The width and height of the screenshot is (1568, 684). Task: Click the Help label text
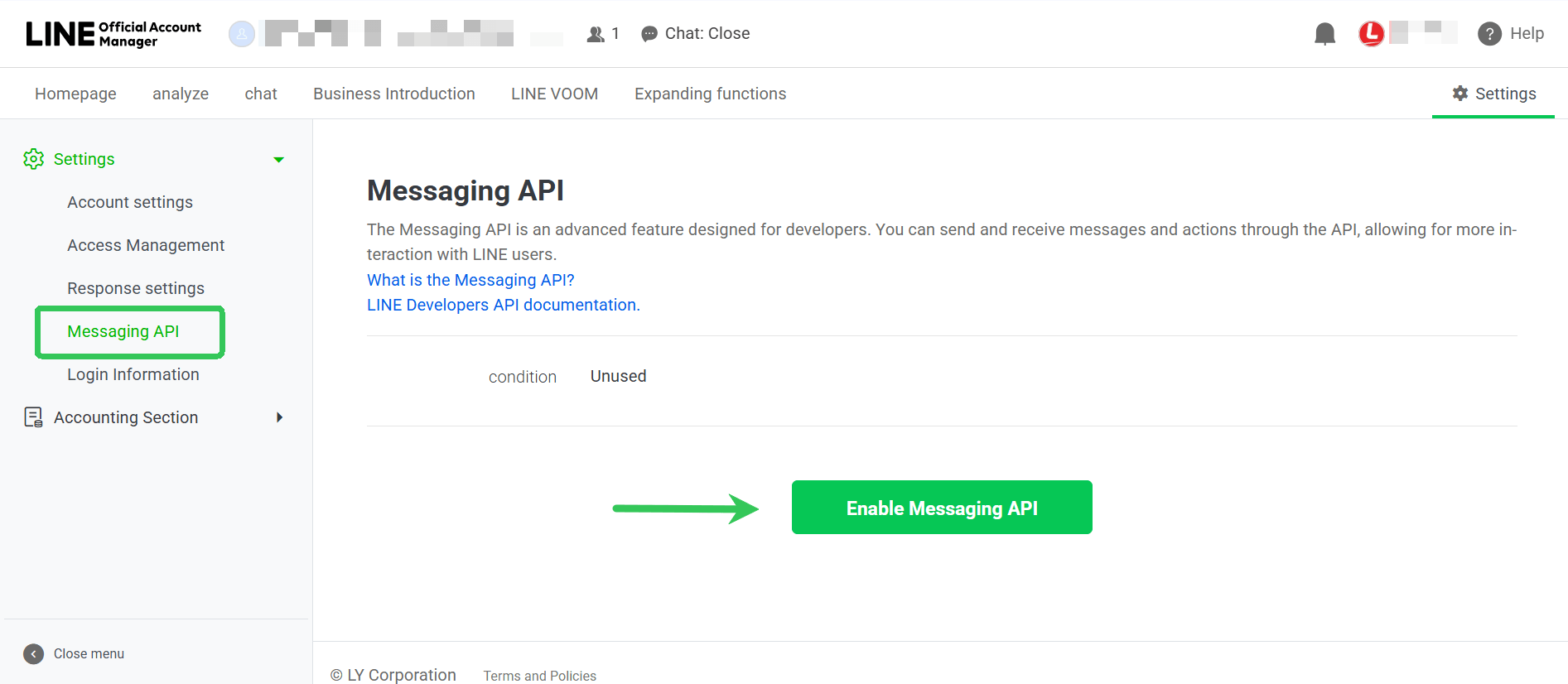coord(1527,34)
